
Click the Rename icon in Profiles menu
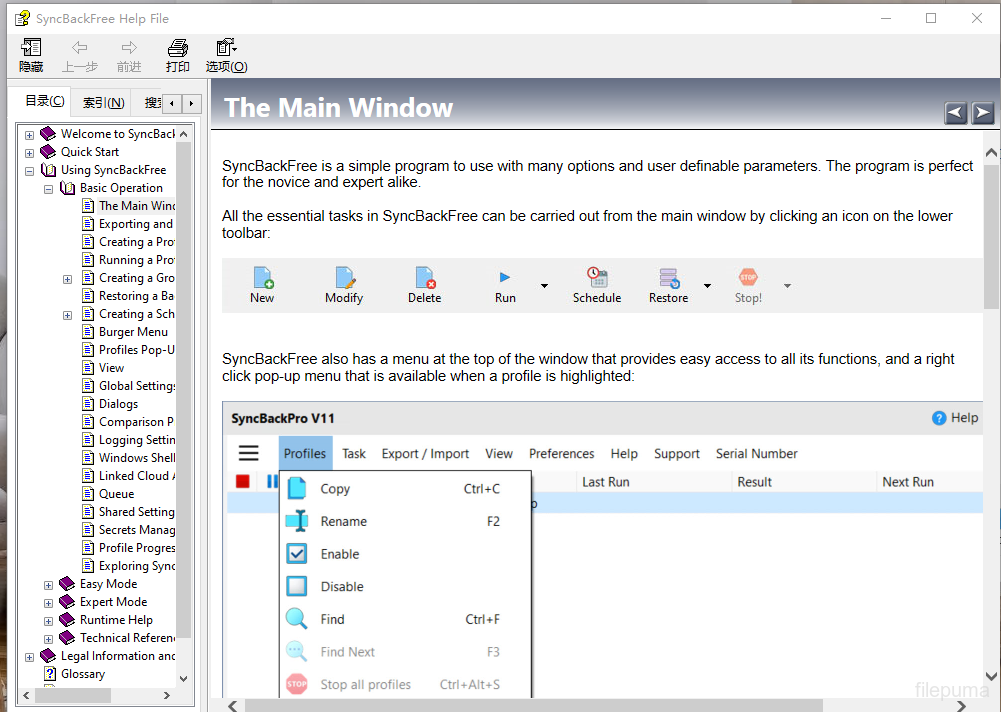pyautogui.click(x=297, y=521)
